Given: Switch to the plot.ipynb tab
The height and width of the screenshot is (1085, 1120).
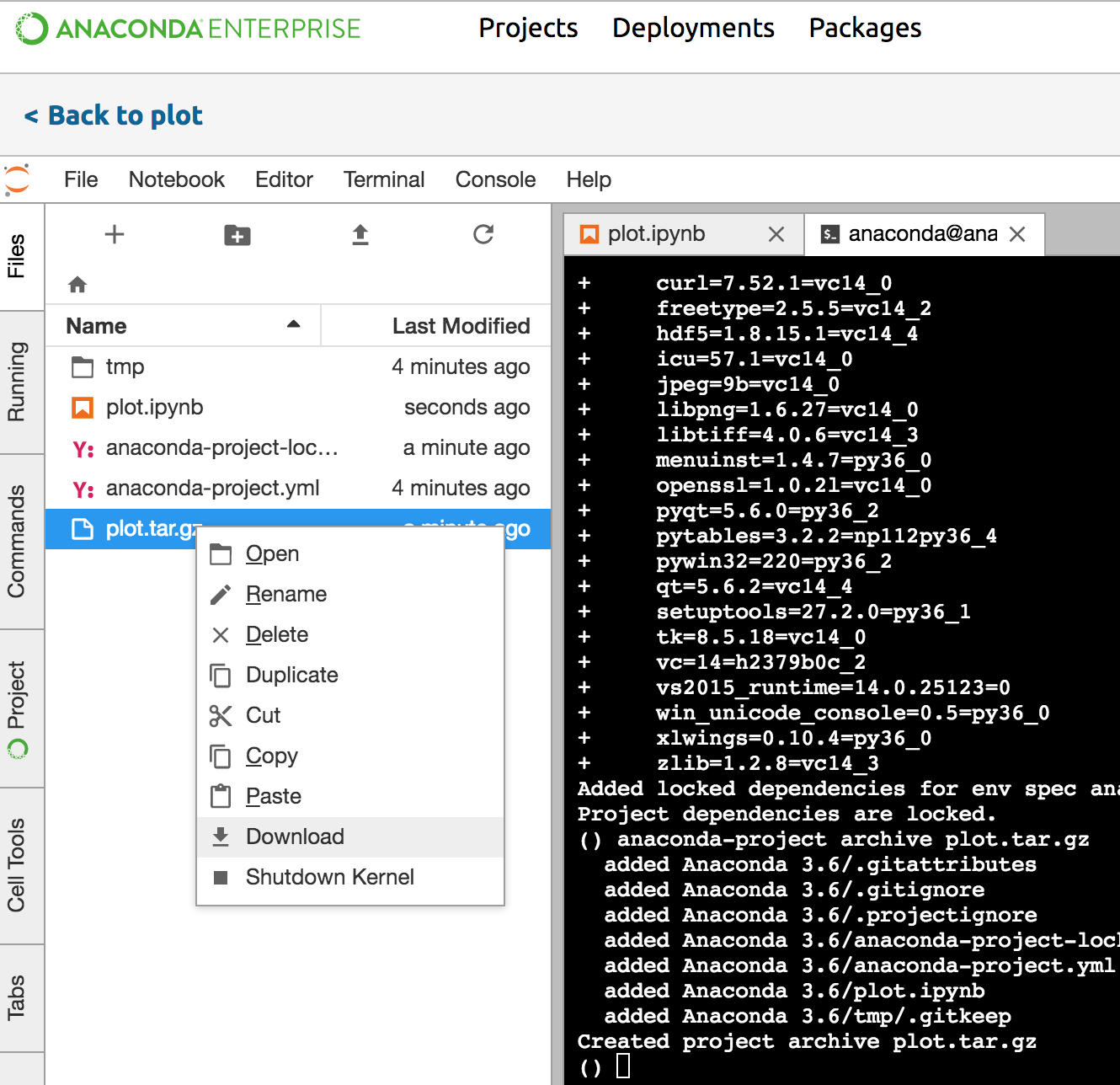Looking at the screenshot, I should [683, 234].
